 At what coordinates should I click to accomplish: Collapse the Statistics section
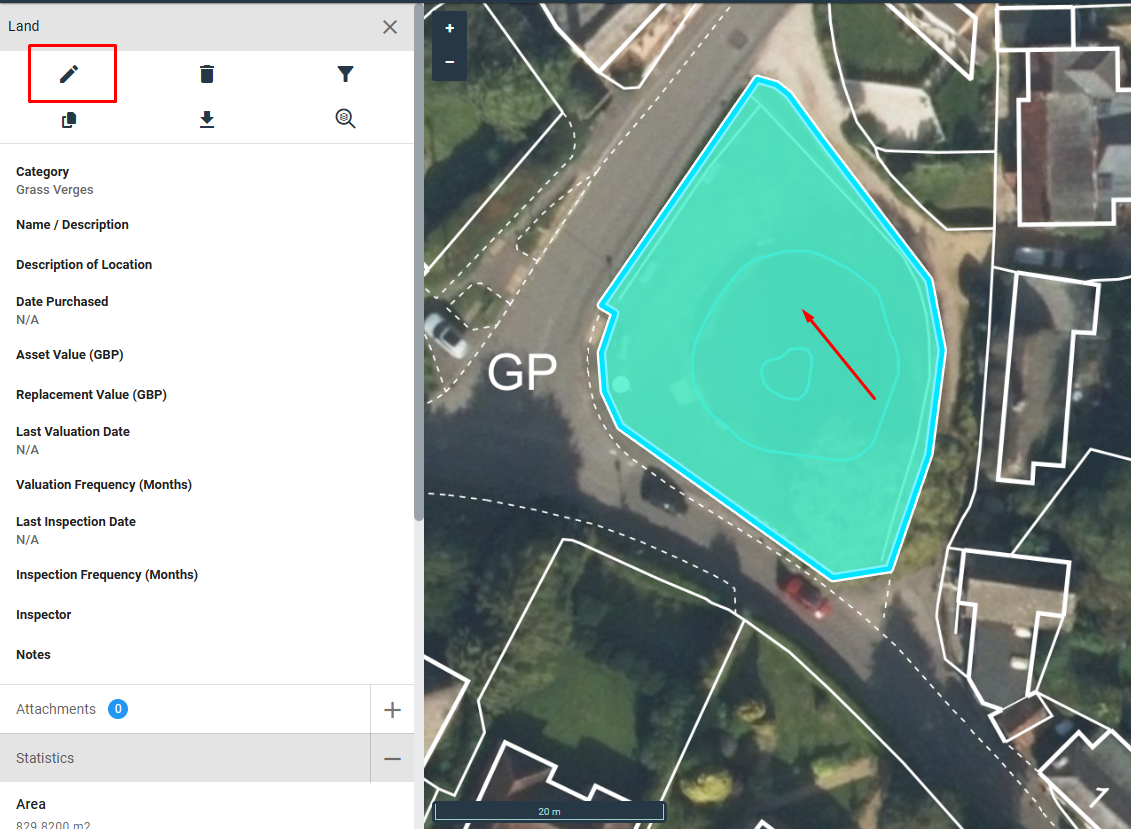click(392, 759)
